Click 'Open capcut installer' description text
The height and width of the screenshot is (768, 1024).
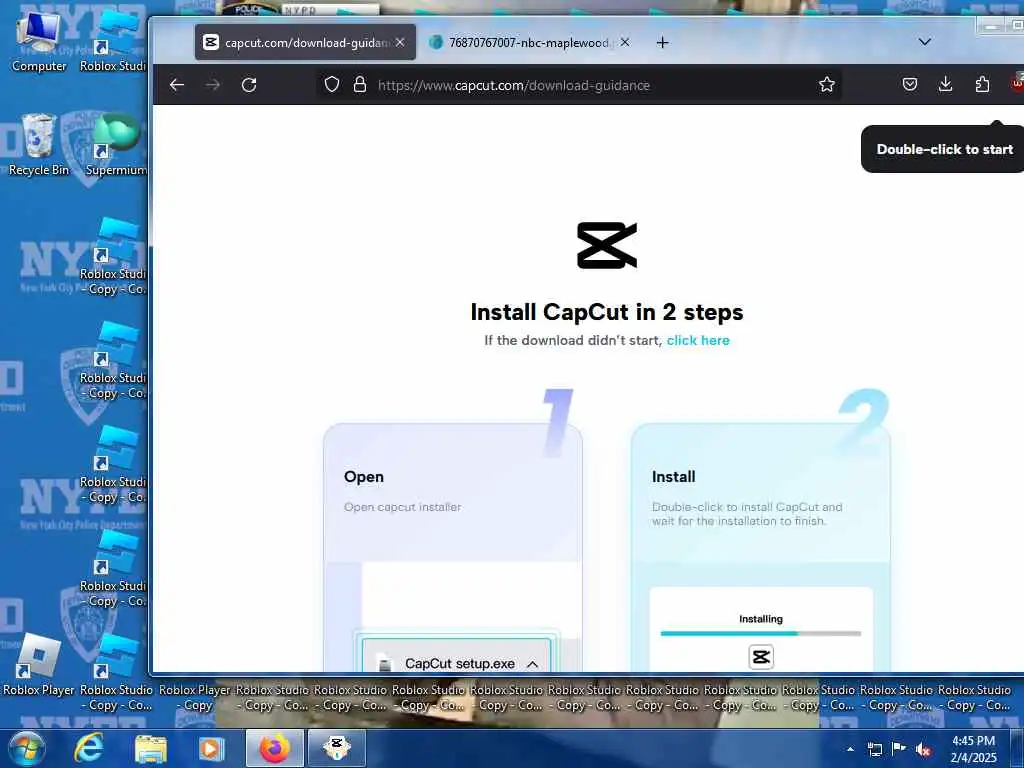point(402,507)
